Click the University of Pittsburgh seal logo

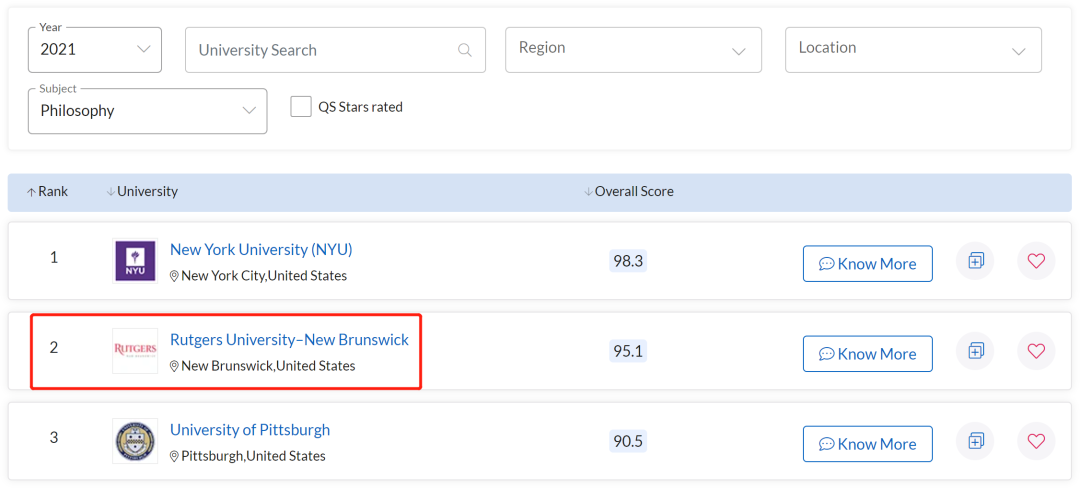point(135,441)
